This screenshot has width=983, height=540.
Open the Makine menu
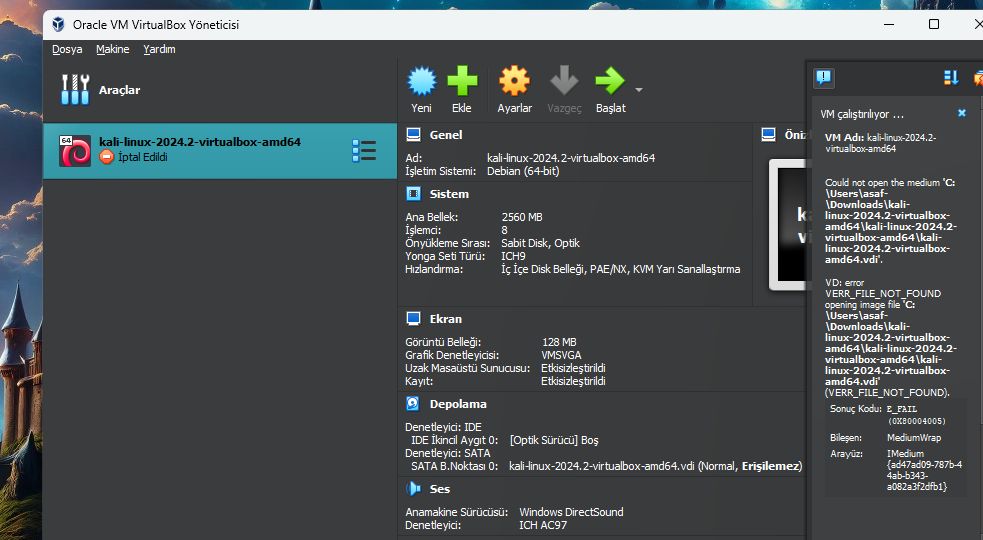(113, 49)
